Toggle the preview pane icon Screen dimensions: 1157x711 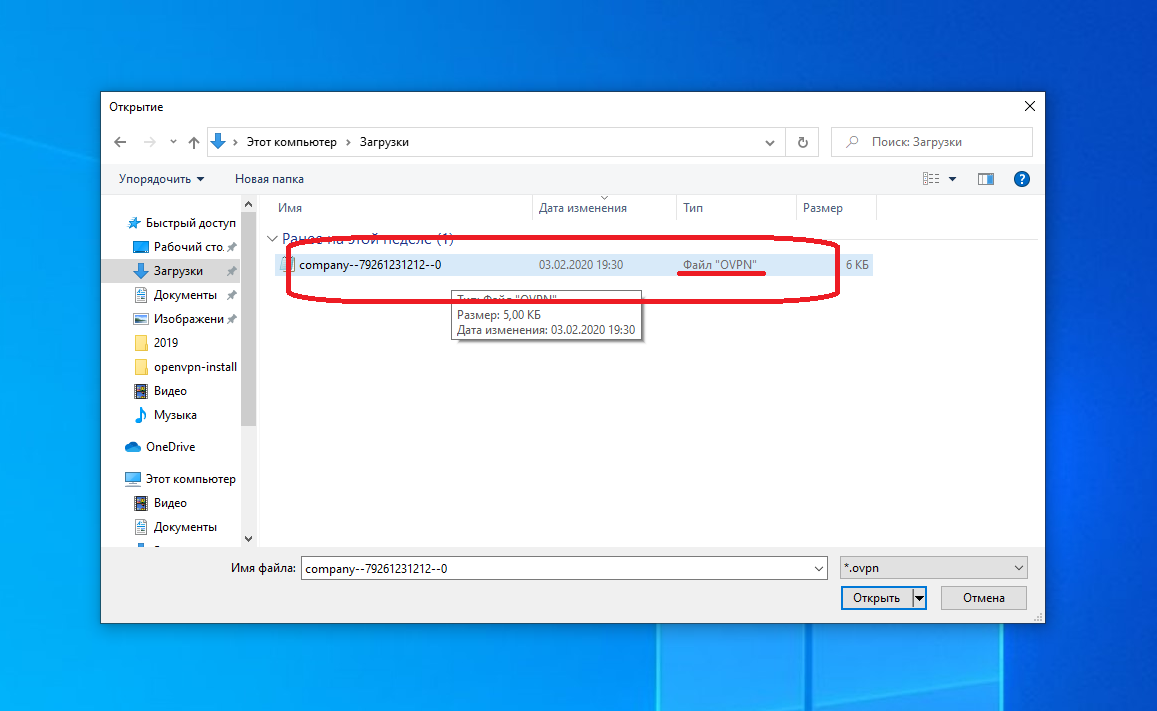point(986,179)
